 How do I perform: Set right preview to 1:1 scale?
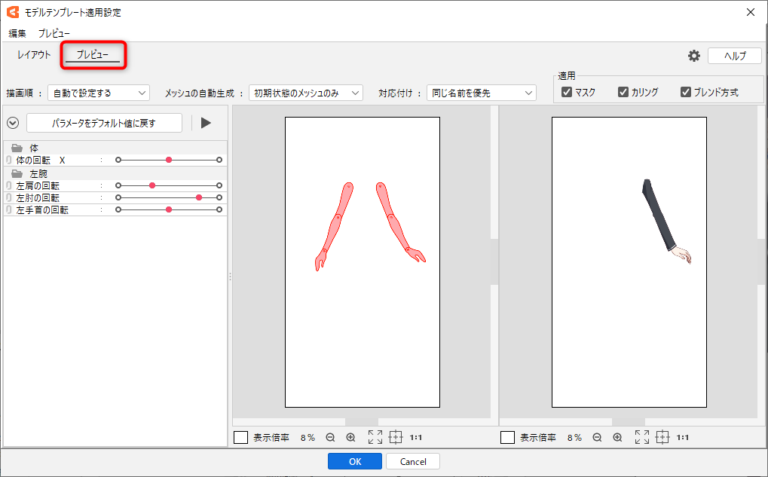click(683, 437)
